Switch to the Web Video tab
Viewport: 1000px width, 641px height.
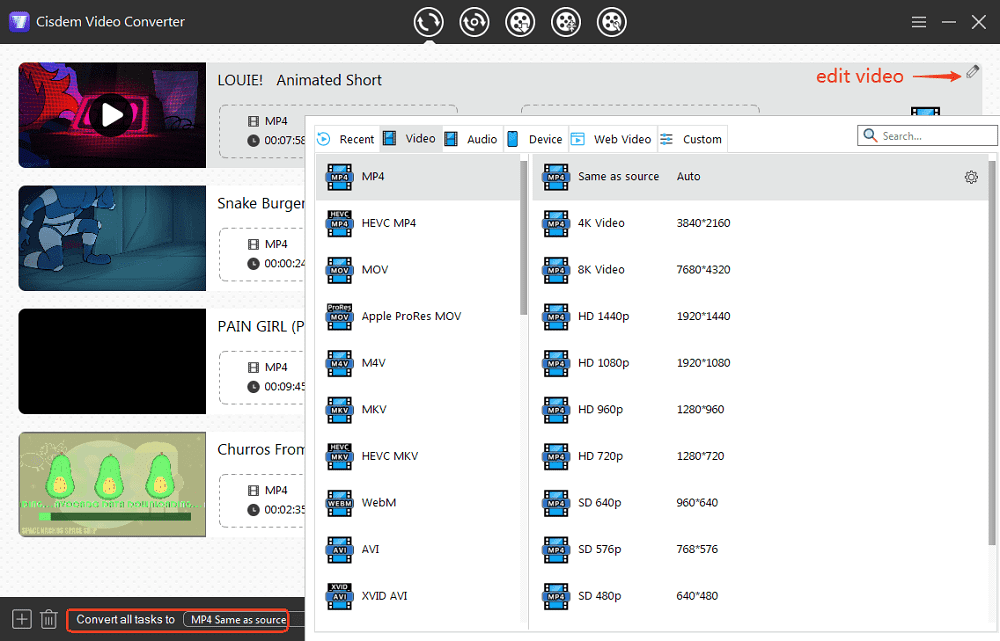612,139
